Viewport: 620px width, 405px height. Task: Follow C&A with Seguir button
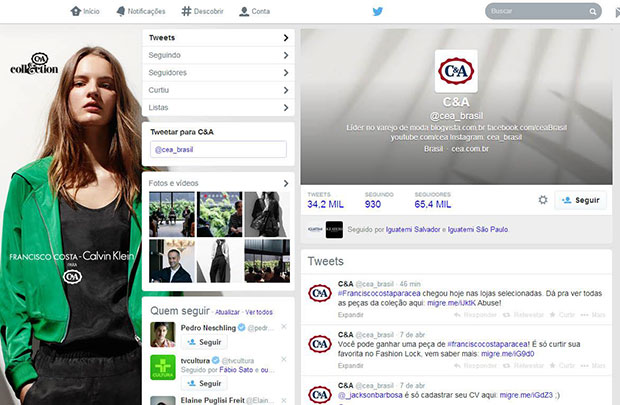pyautogui.click(x=580, y=200)
